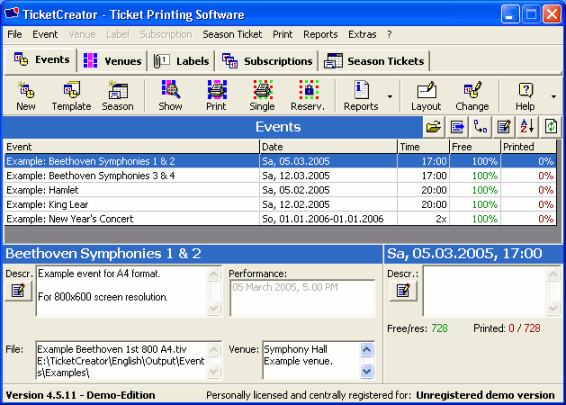The image size is (566, 405).
Task: Click the Symphony Hall venue text
Action: pyautogui.click(x=296, y=349)
